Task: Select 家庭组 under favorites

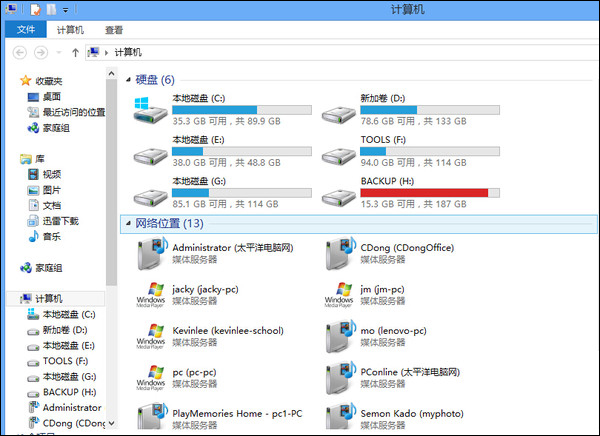Action: [x=49, y=128]
